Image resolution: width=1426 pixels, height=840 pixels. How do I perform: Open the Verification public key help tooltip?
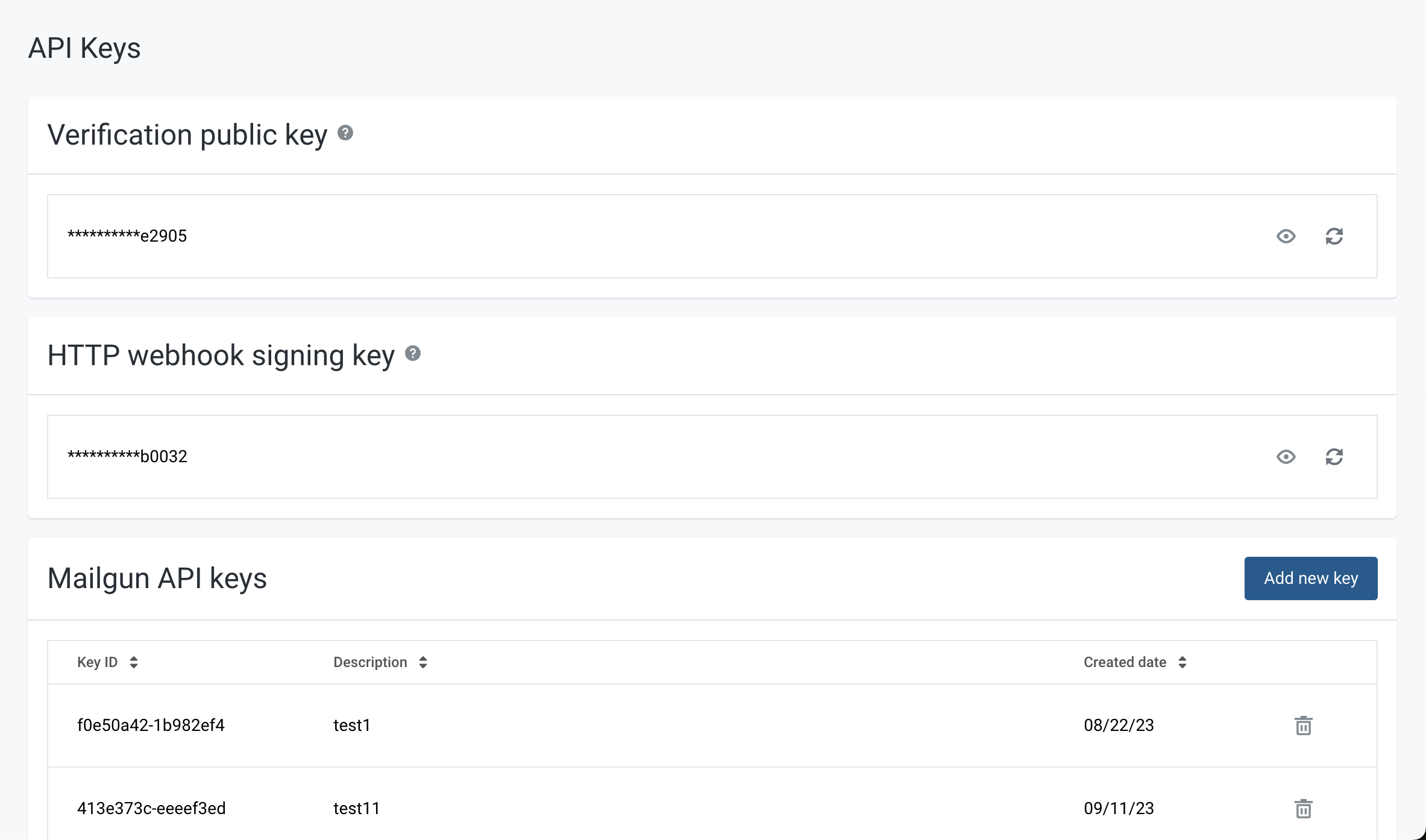point(345,134)
